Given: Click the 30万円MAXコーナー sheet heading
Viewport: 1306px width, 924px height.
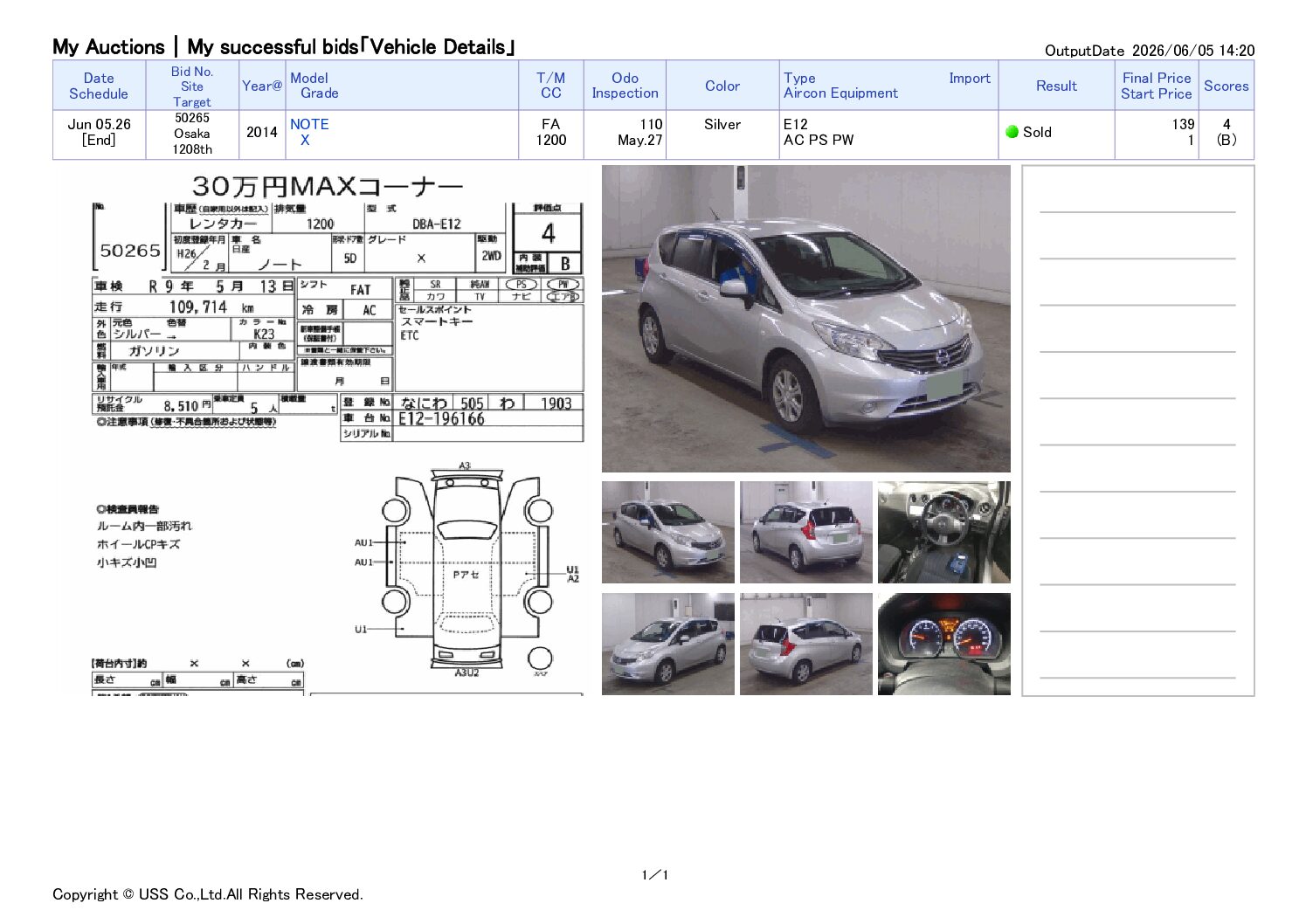Looking at the screenshot, I should [x=327, y=186].
